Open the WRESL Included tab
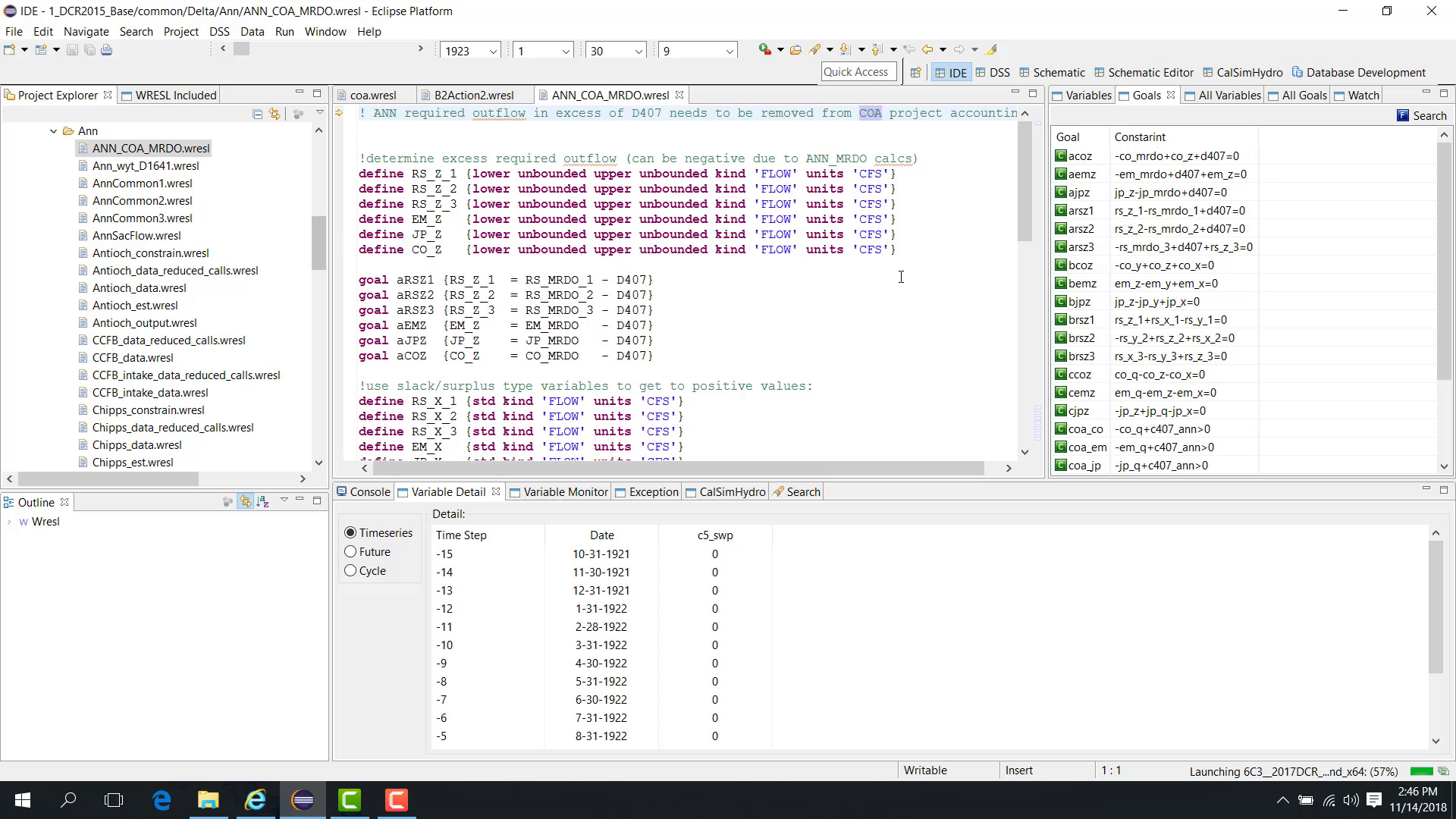The height and width of the screenshot is (819, 1456). point(169,95)
